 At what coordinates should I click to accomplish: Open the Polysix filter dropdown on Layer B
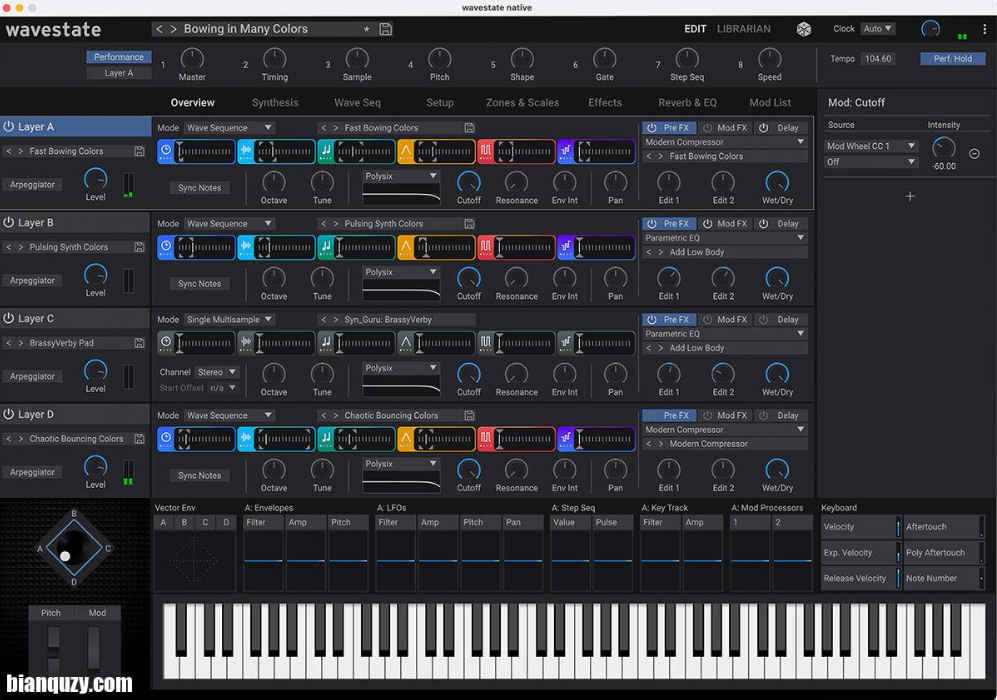coord(401,272)
